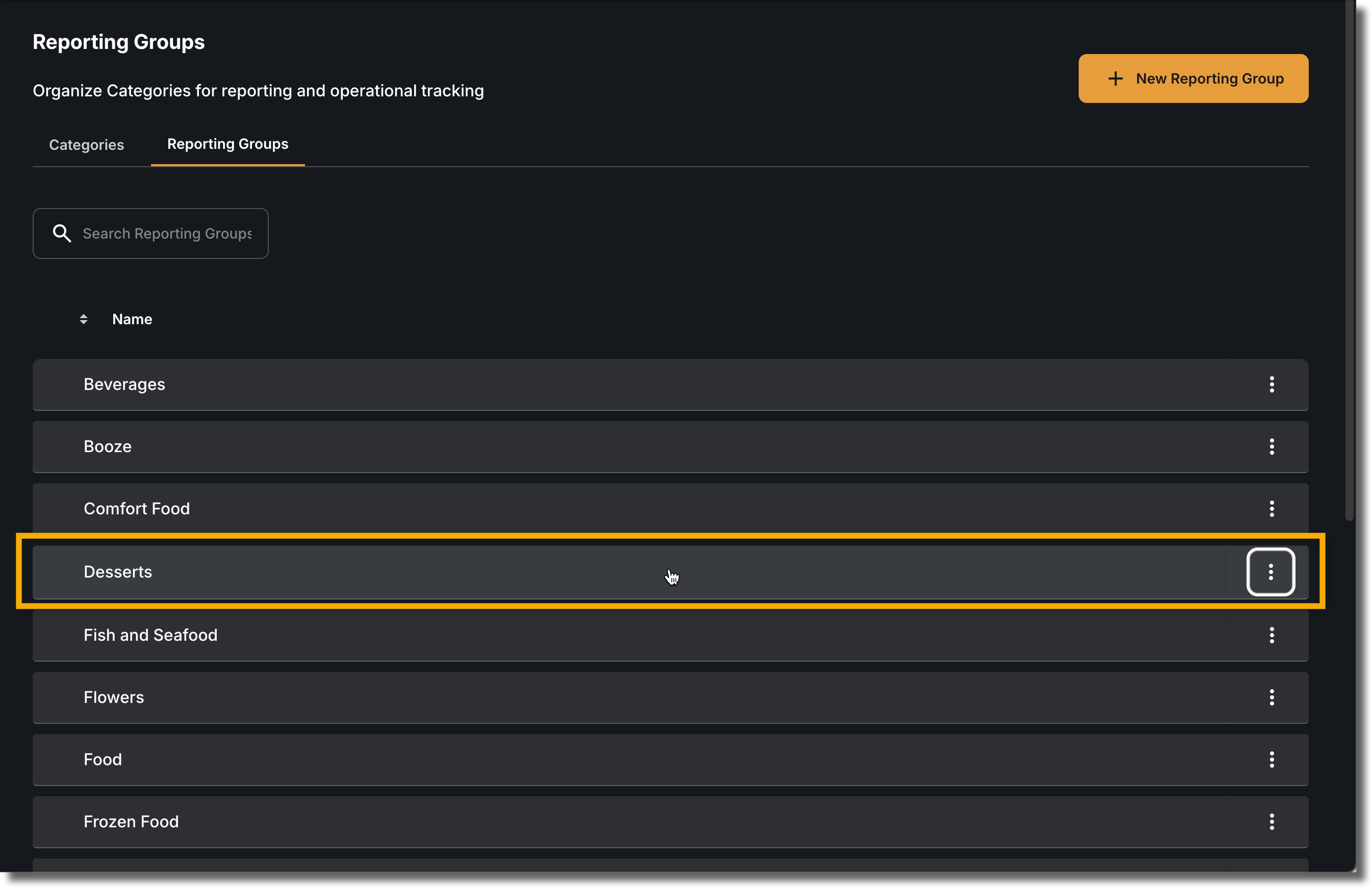This screenshot has height=888, width=1372.
Task: Sort the list by the Name arrows
Action: 84,319
